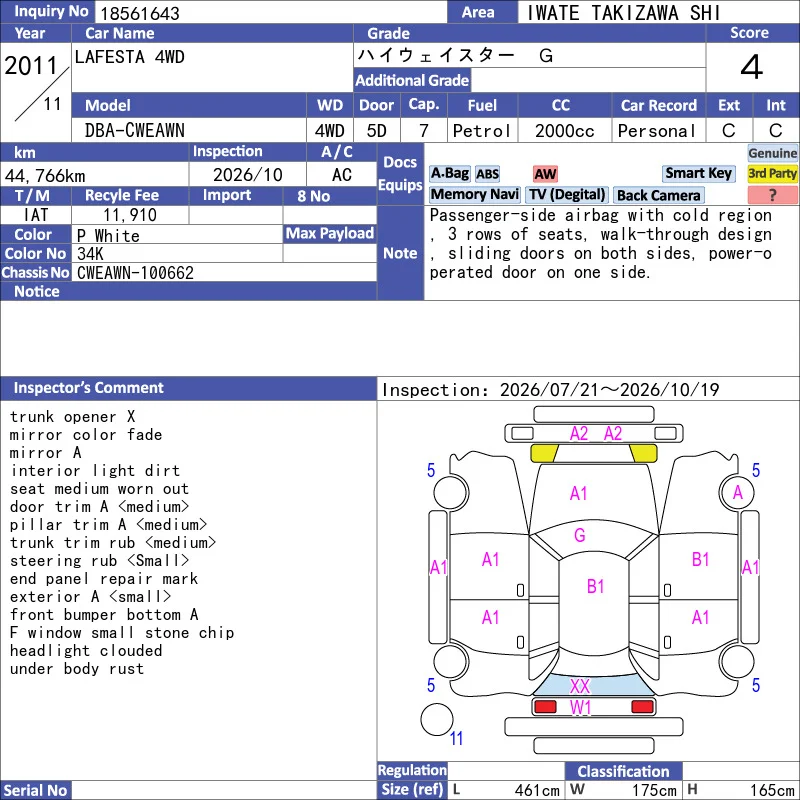The width and height of the screenshot is (800, 800).
Task: Click the inquiry number 18561643
Action: pos(140,13)
